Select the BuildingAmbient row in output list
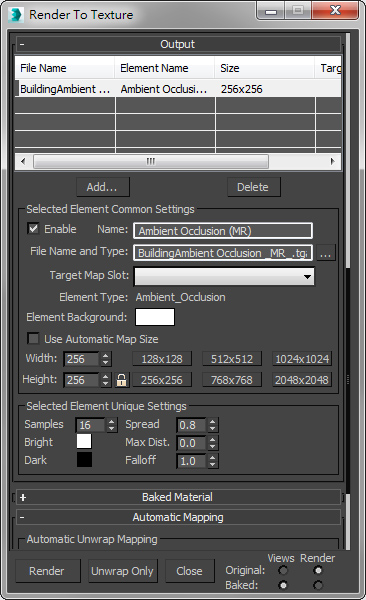Viewport: 366px width, 600px height. (178, 89)
